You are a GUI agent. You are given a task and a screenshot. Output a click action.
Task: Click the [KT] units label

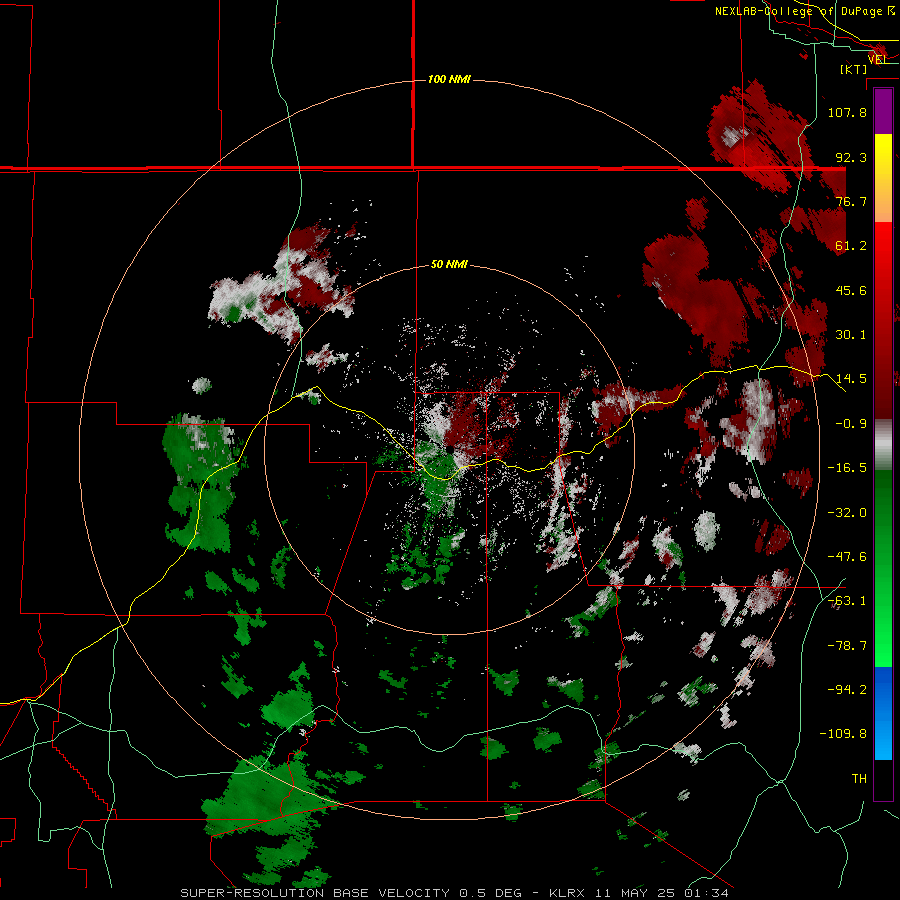854,69
